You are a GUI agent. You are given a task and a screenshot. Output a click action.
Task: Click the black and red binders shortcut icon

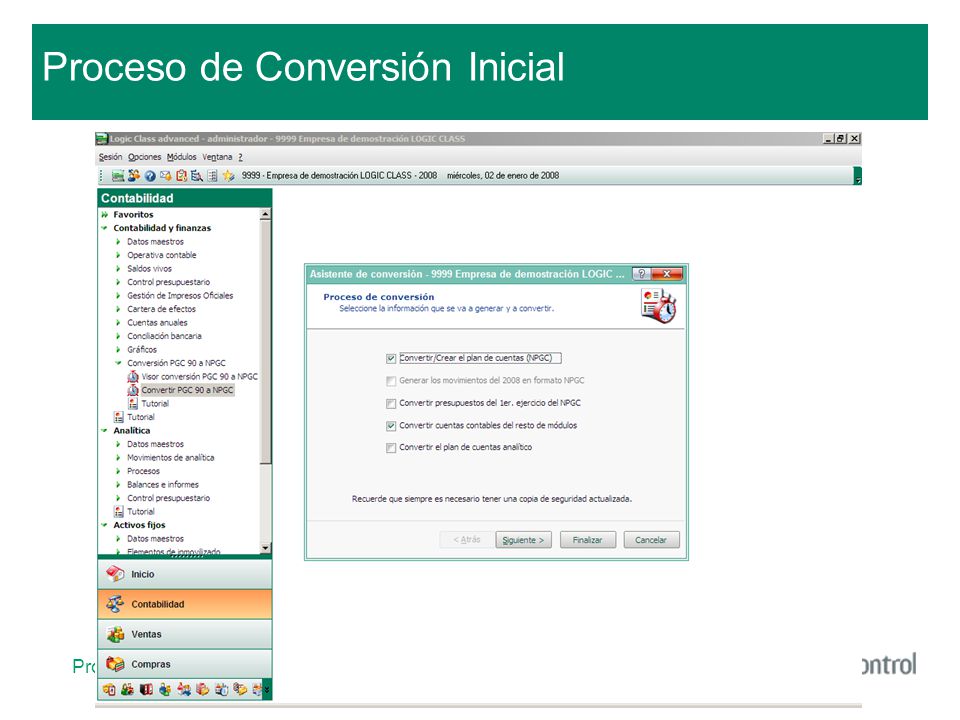146,689
